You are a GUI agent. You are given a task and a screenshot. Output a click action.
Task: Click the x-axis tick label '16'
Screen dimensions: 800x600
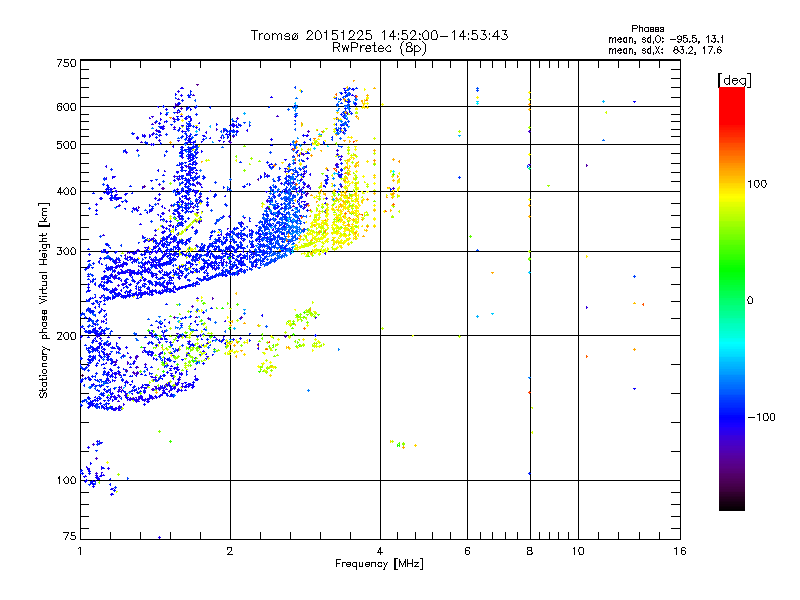(680, 551)
